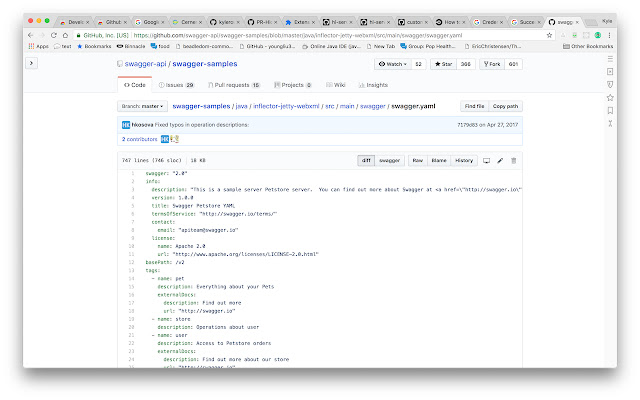Open the Blame view
This screenshot has width=640, height=400.
tap(439, 160)
